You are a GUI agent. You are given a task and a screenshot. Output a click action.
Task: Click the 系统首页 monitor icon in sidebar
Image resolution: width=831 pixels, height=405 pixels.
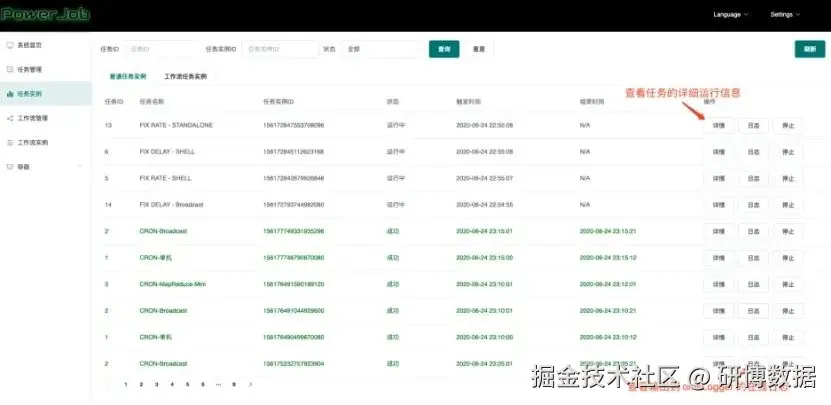coord(10,45)
